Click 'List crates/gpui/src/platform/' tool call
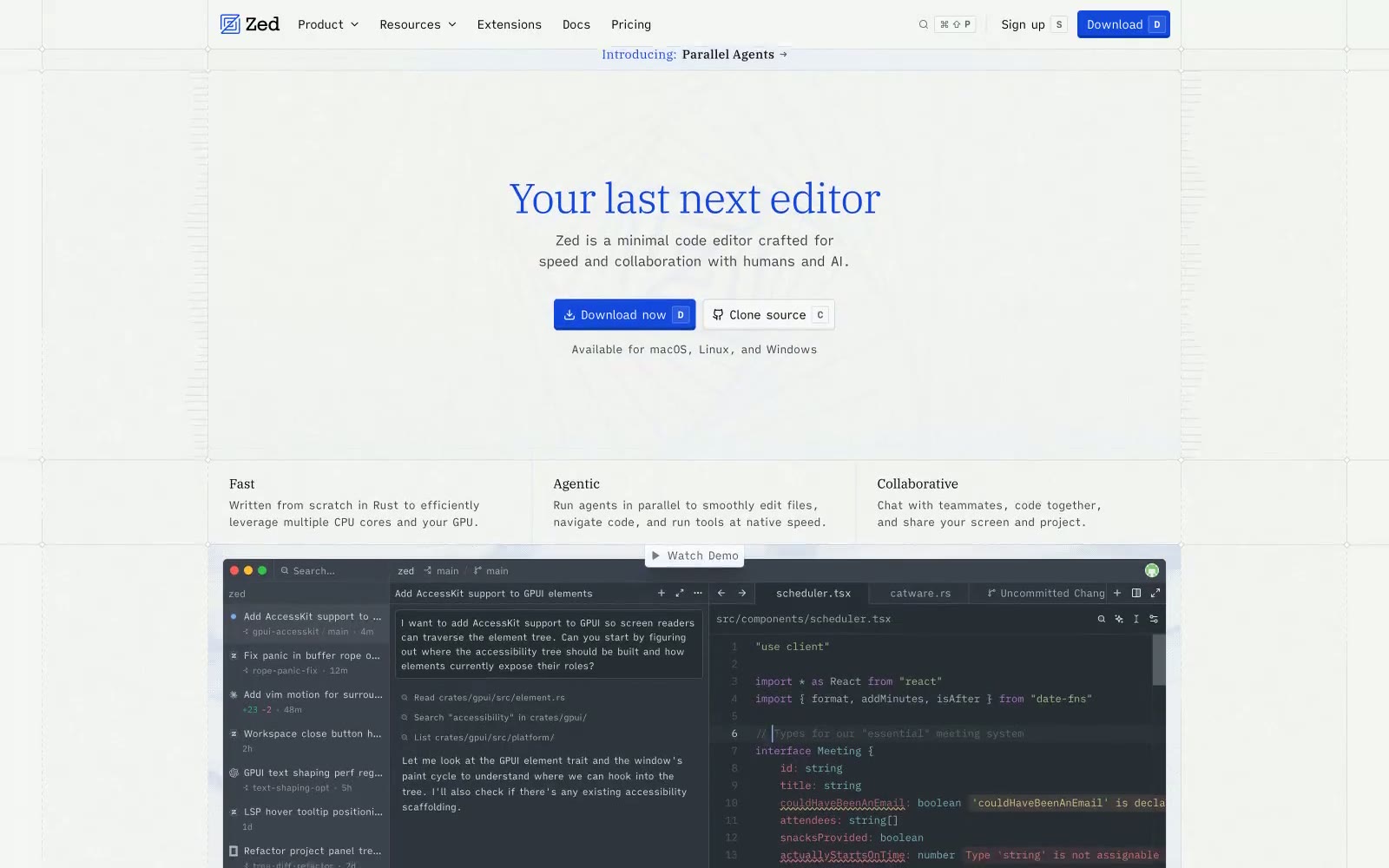Image resolution: width=1389 pixels, height=868 pixels. (x=477, y=738)
